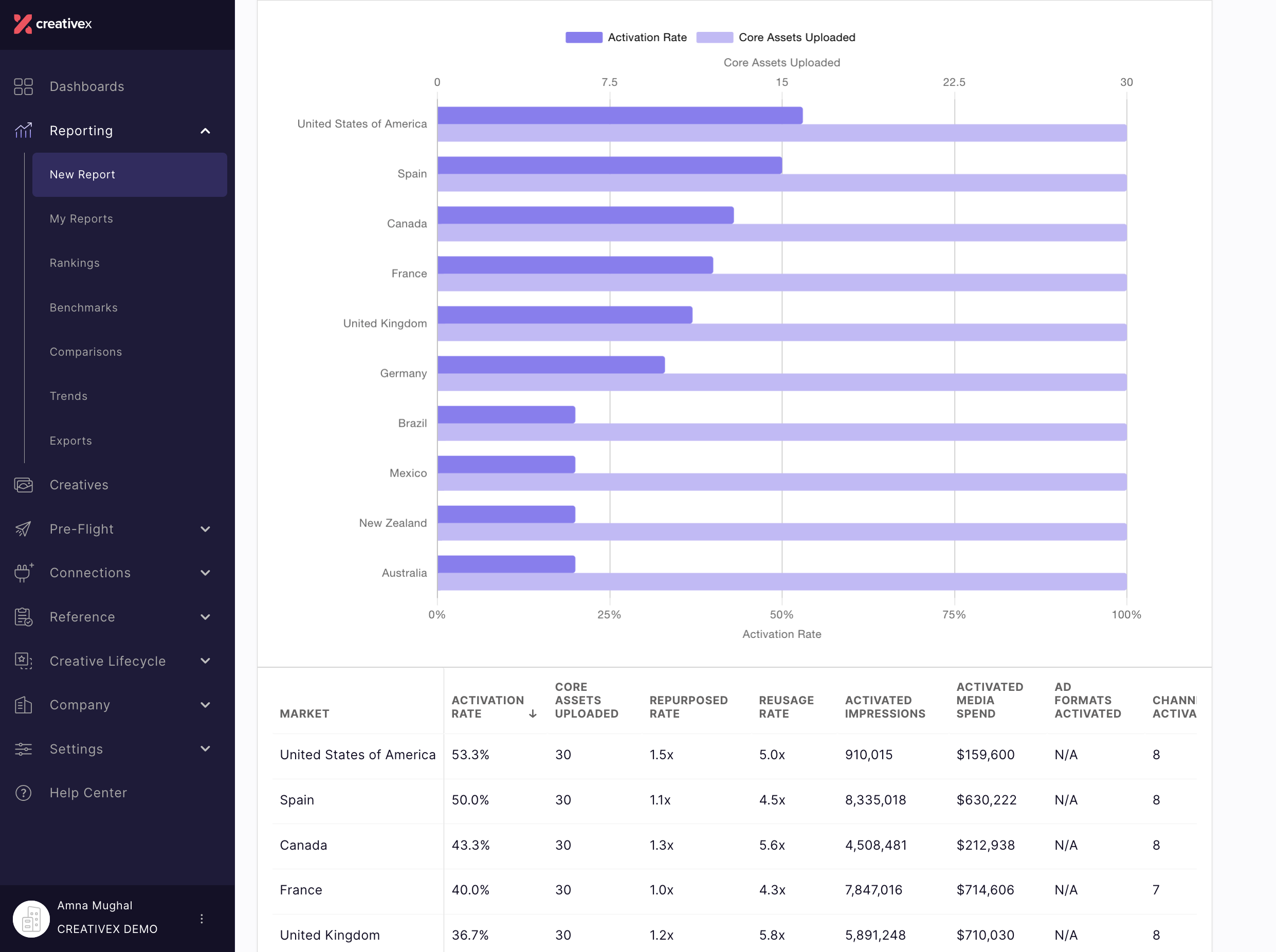Click the creativex logo

52,24
